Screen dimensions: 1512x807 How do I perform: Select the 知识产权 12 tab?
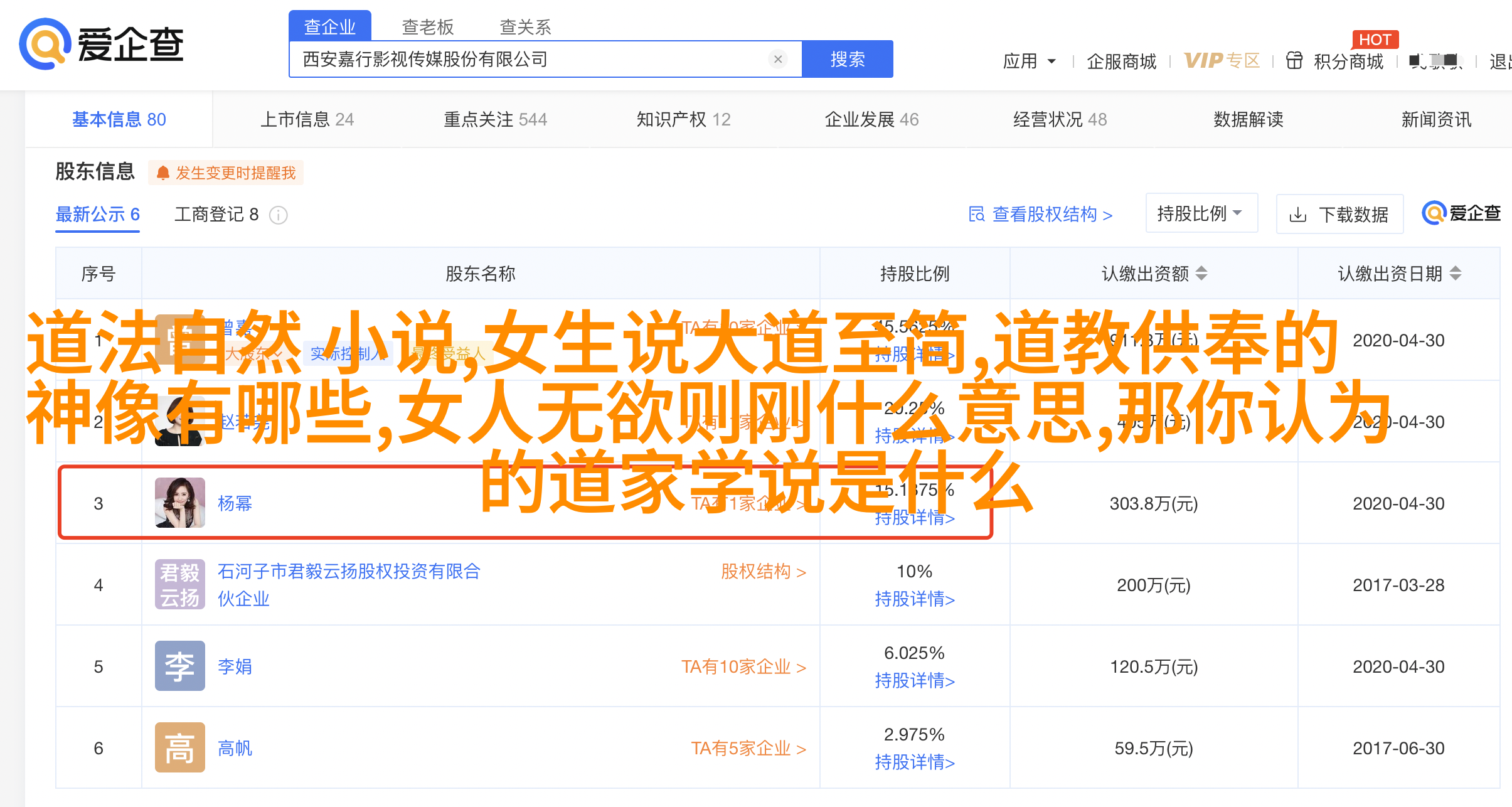(x=684, y=119)
